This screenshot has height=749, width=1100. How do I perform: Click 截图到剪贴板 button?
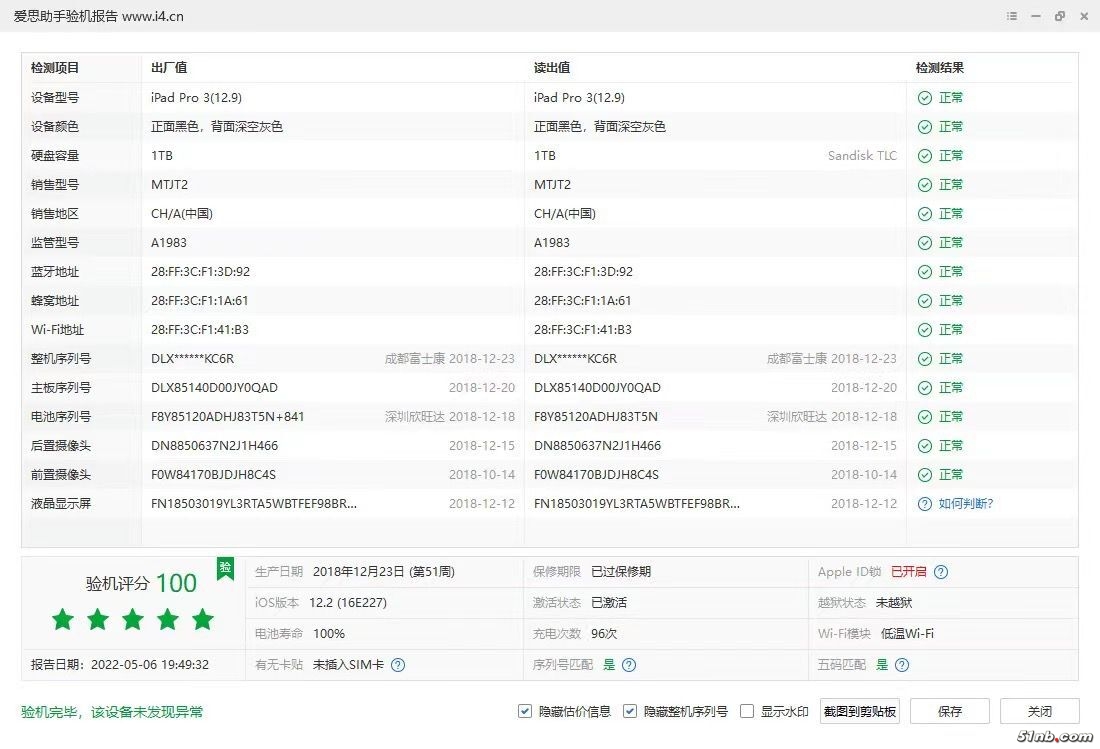pyautogui.click(x=860, y=711)
